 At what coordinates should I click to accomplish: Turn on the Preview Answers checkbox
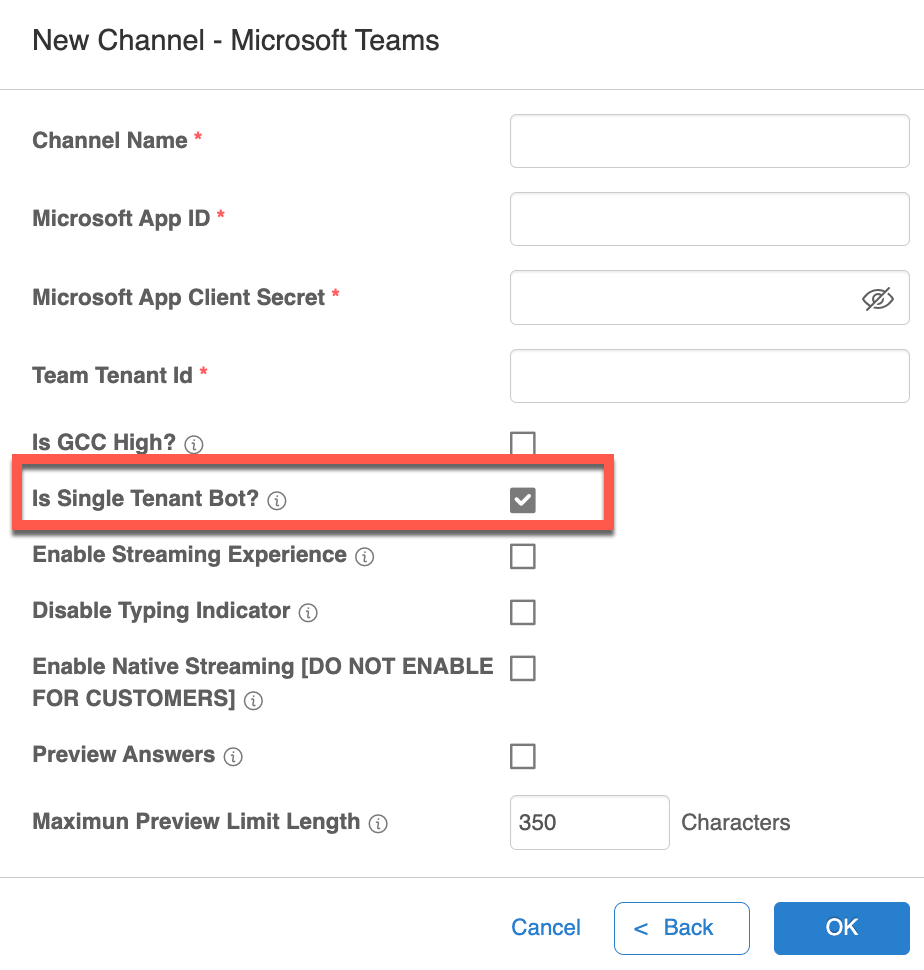click(522, 756)
